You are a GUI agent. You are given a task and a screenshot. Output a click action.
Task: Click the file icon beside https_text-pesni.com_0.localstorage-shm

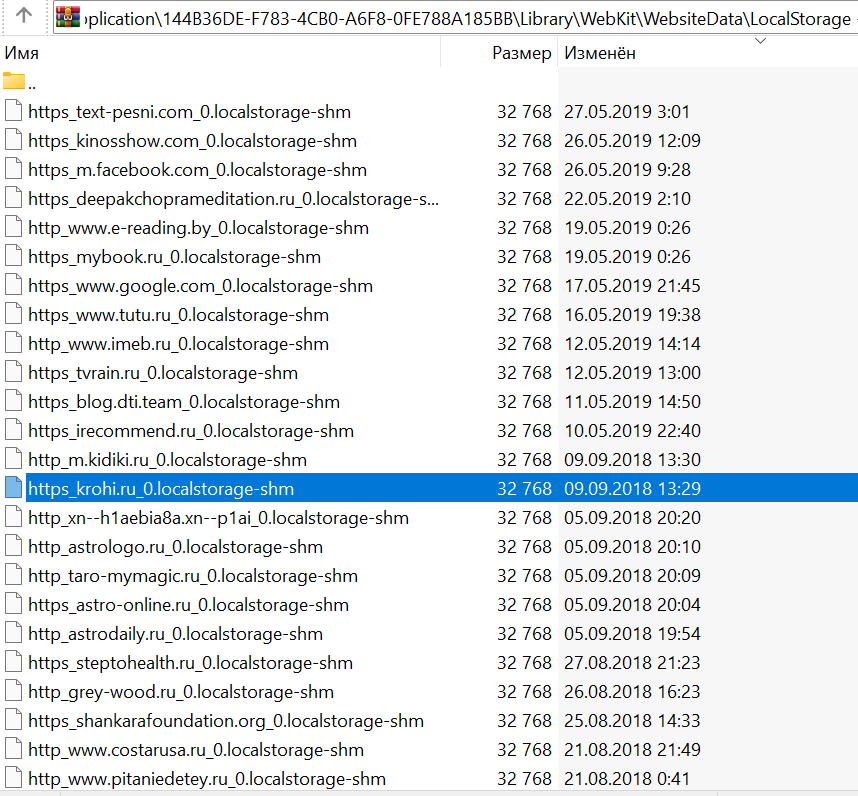(14, 111)
